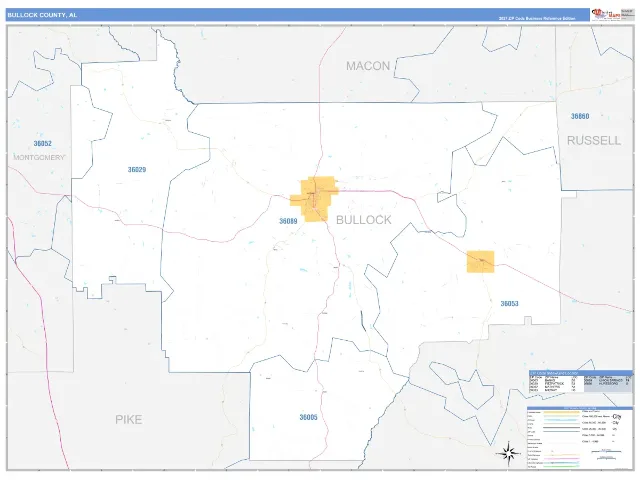The height and width of the screenshot is (480, 640).
Task: Click the pink legend line swatch
Action: 562,459
